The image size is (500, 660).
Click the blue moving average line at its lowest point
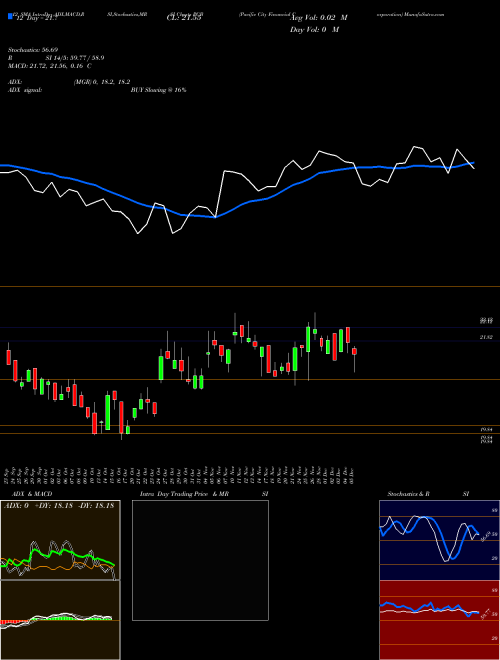pyautogui.click(x=215, y=217)
